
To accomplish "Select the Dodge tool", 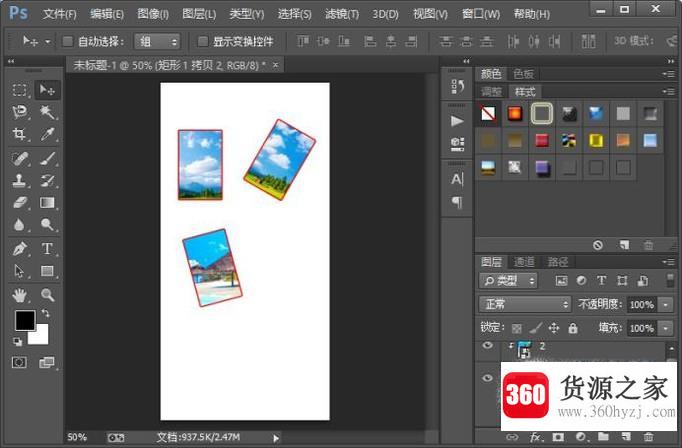I will [47, 225].
